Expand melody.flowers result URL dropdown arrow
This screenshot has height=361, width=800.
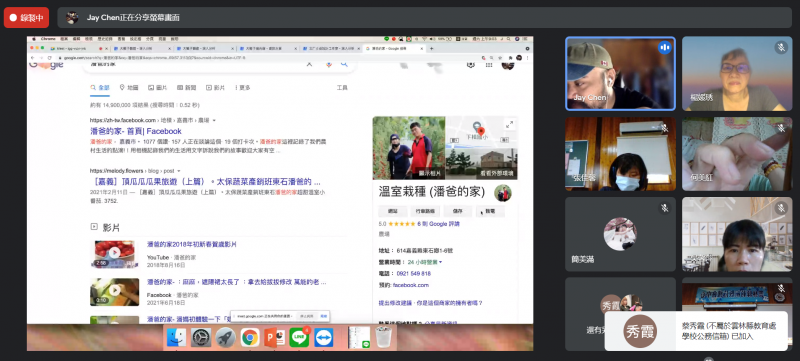[179, 171]
